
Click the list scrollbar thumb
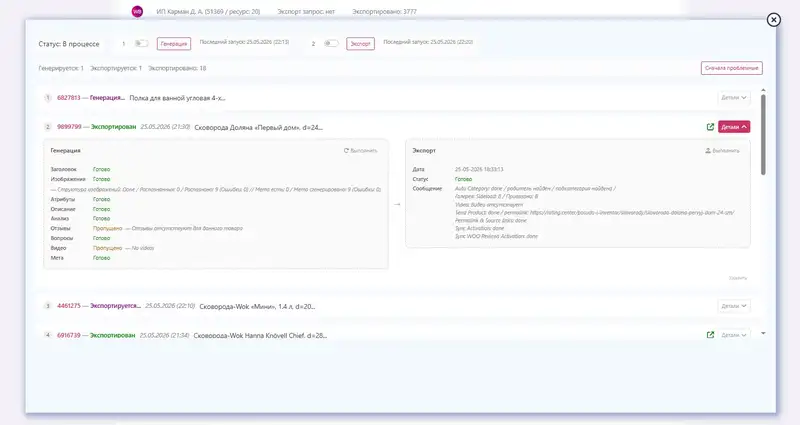coord(763,135)
